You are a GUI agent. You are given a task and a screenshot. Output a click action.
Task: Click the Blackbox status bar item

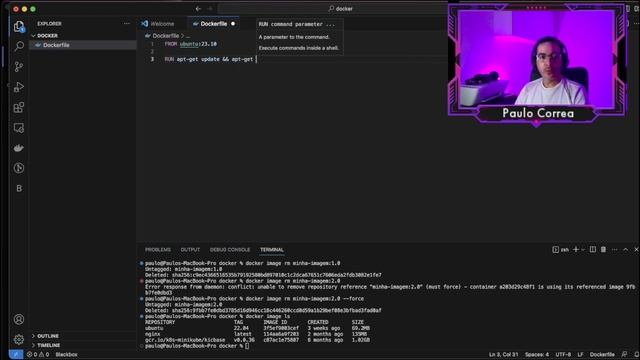pos(66,354)
